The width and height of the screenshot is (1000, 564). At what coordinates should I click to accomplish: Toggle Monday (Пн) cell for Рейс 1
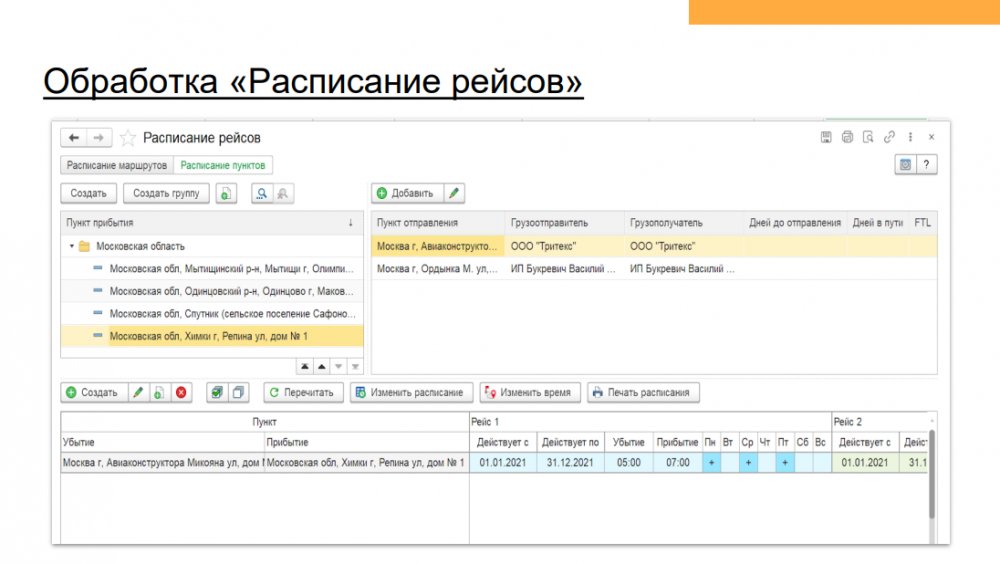pos(711,463)
